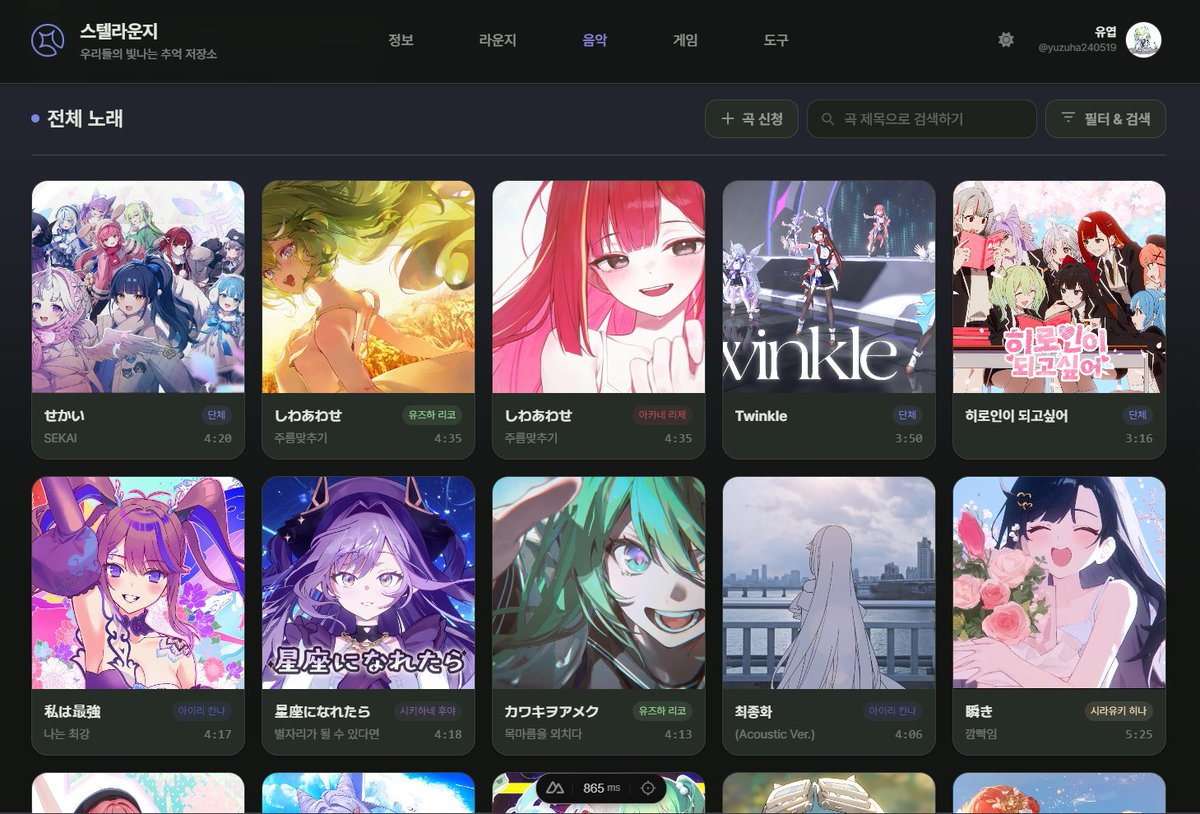
Task: Click 아이리 칸나 tag on 私は最強
Action: coord(202,711)
